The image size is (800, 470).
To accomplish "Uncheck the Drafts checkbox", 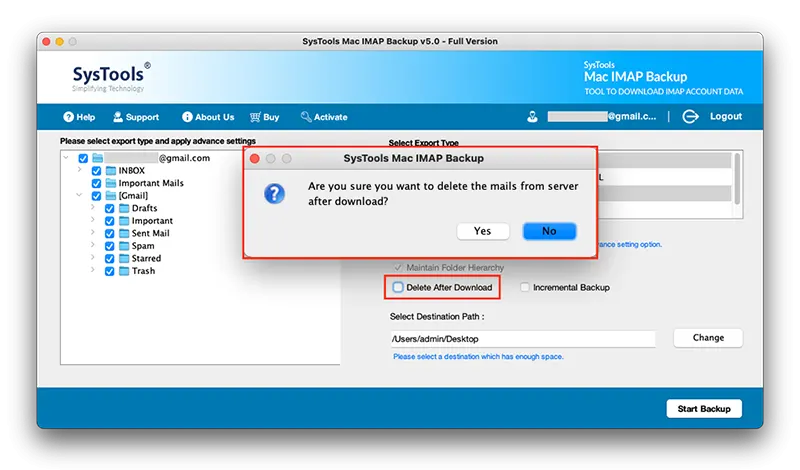I will pyautogui.click(x=110, y=208).
